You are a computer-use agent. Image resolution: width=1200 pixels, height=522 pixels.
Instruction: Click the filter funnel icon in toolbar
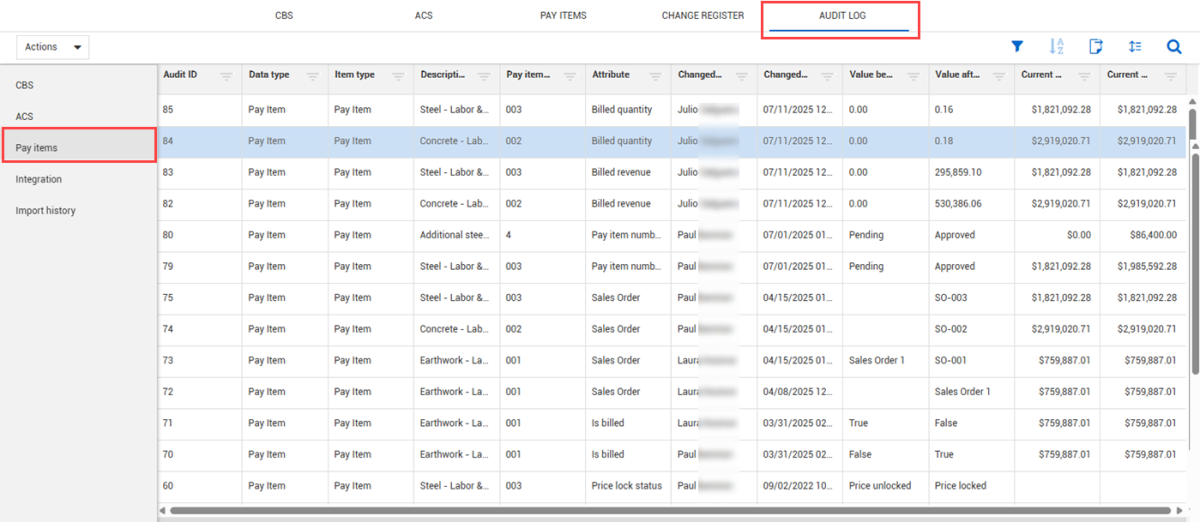click(x=1017, y=47)
